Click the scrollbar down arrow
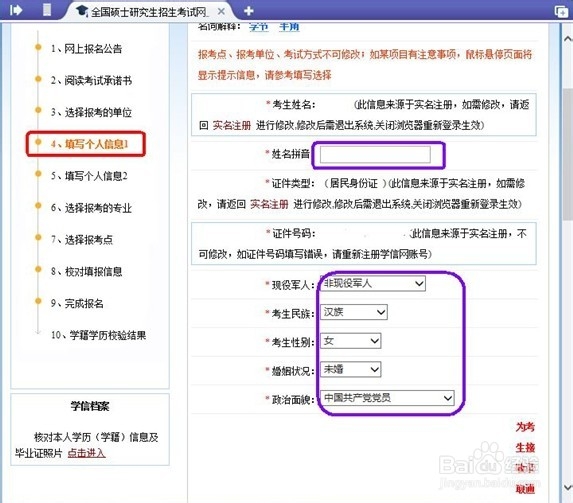Image resolution: width=573 pixels, height=503 pixels. (x=568, y=487)
